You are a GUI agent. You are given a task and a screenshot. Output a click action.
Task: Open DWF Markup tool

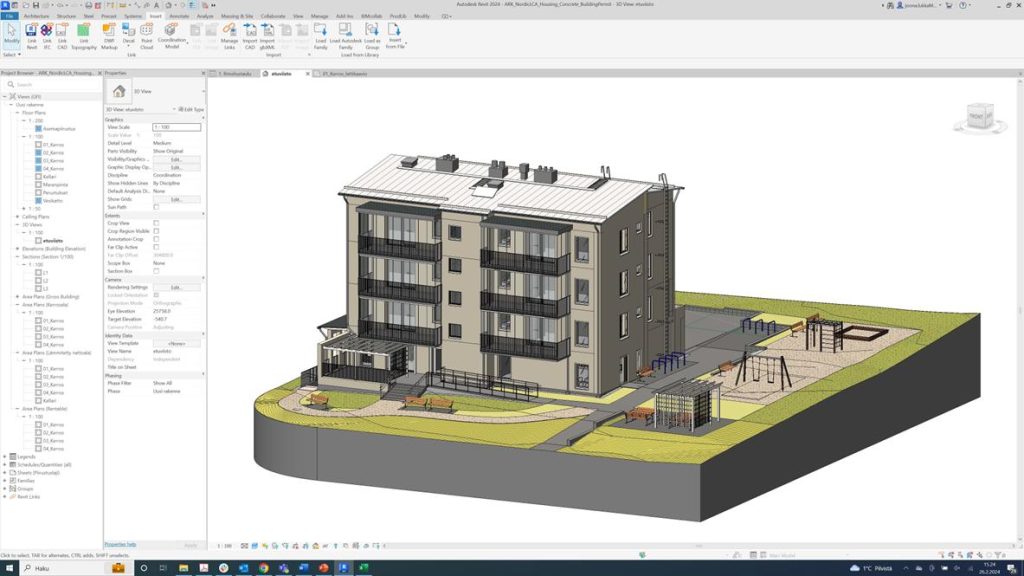[109, 36]
